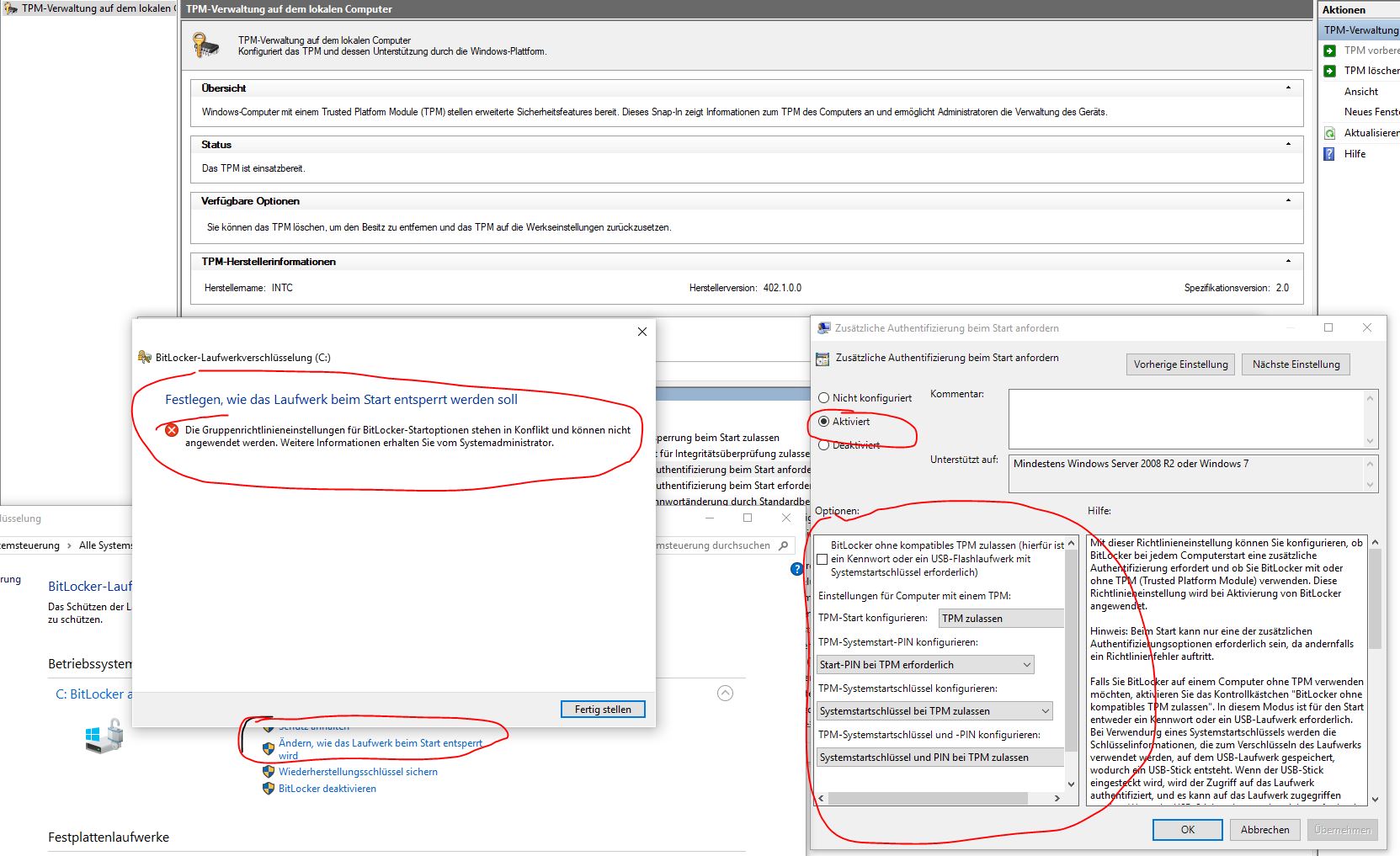Click the Optionen list vertical scrollbar
This screenshot has width=1400, height=856.
click(1072, 664)
